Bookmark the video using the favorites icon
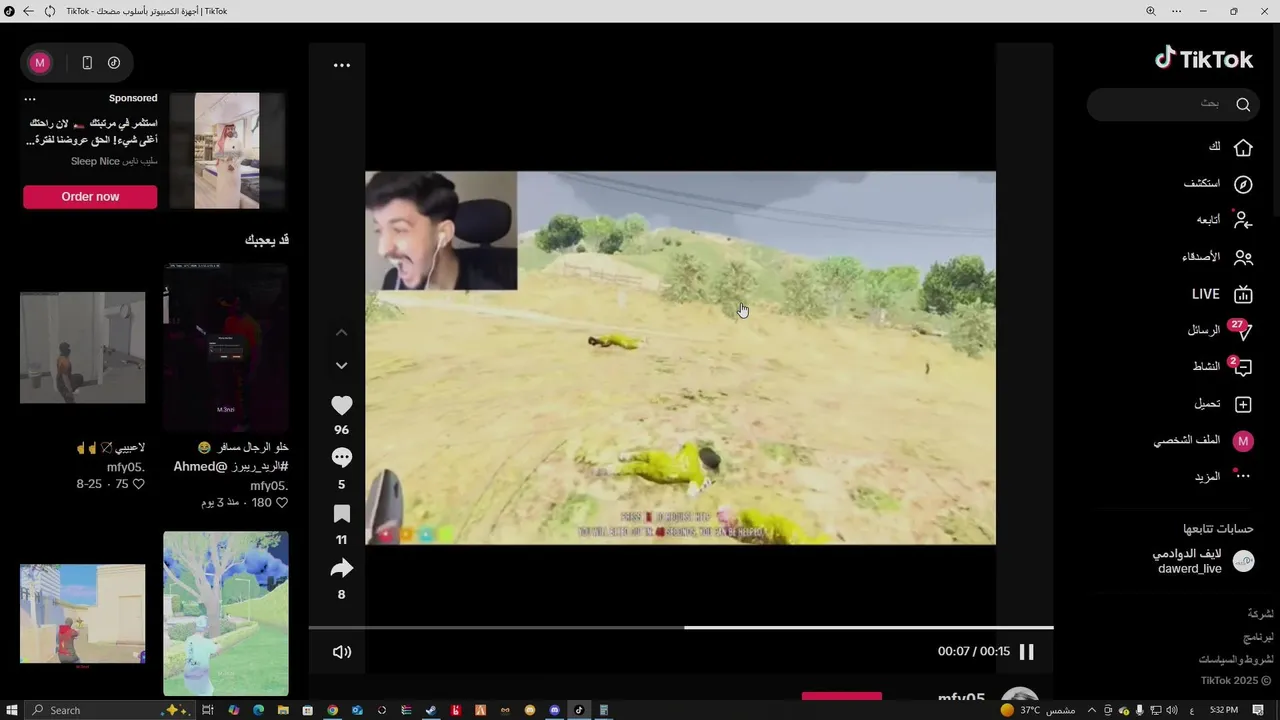 coord(342,514)
